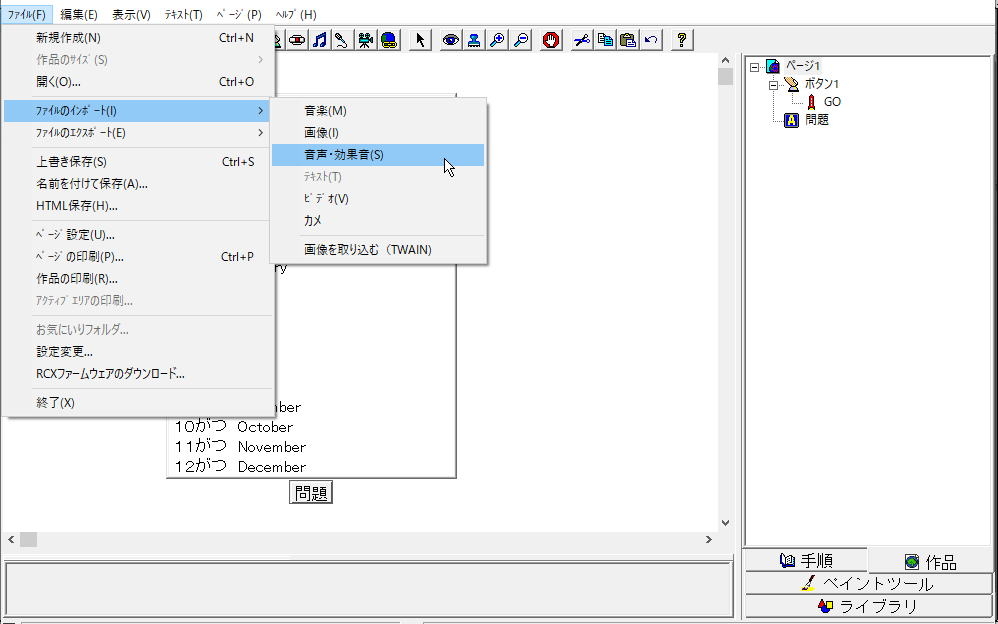Switch to the 手順 tab
This screenshot has height=624, width=998.
coord(806,561)
